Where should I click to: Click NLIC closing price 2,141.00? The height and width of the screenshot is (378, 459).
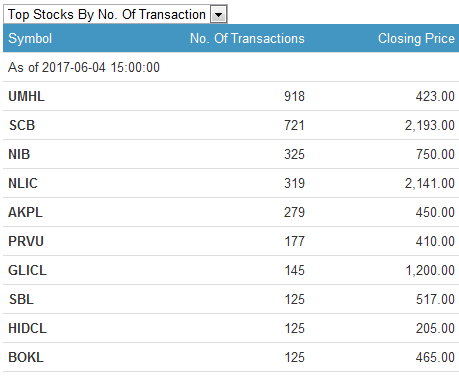(430, 183)
